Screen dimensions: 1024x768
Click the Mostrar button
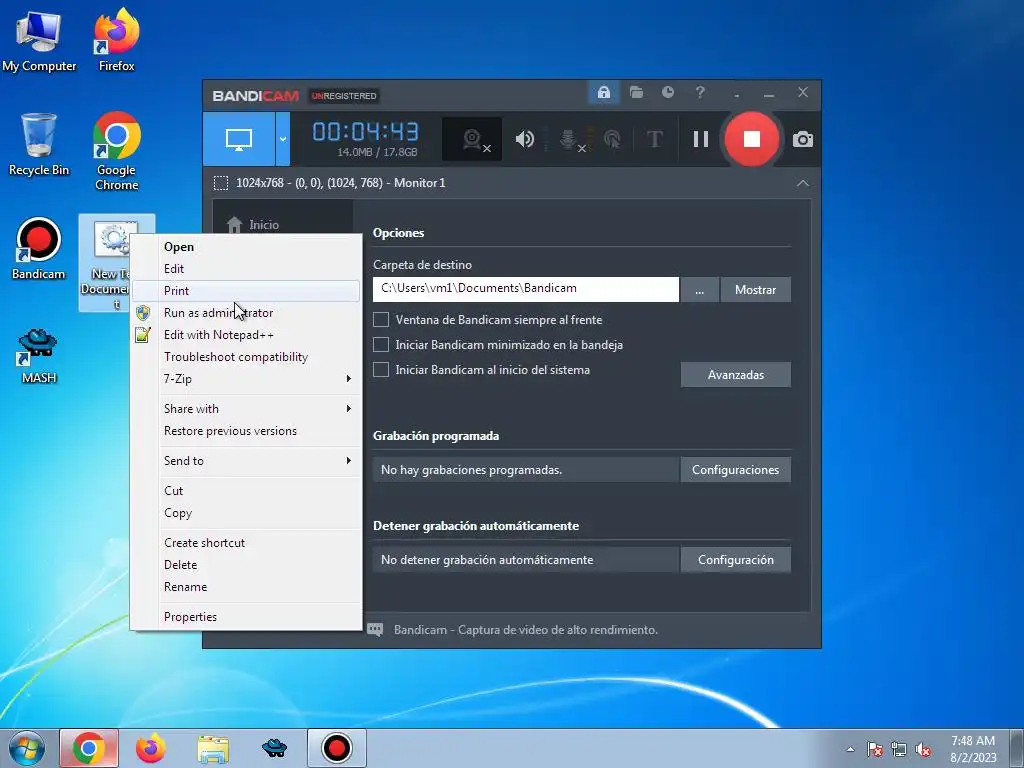pos(756,289)
